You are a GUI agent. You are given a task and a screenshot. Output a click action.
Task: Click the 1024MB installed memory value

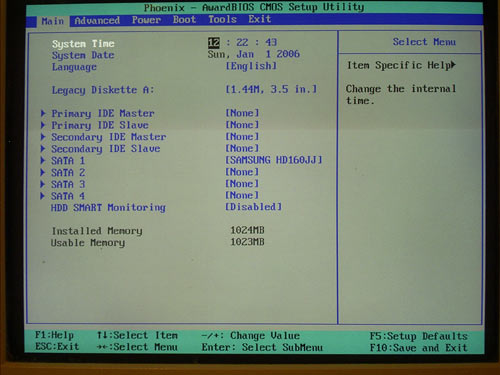[x=247, y=230]
